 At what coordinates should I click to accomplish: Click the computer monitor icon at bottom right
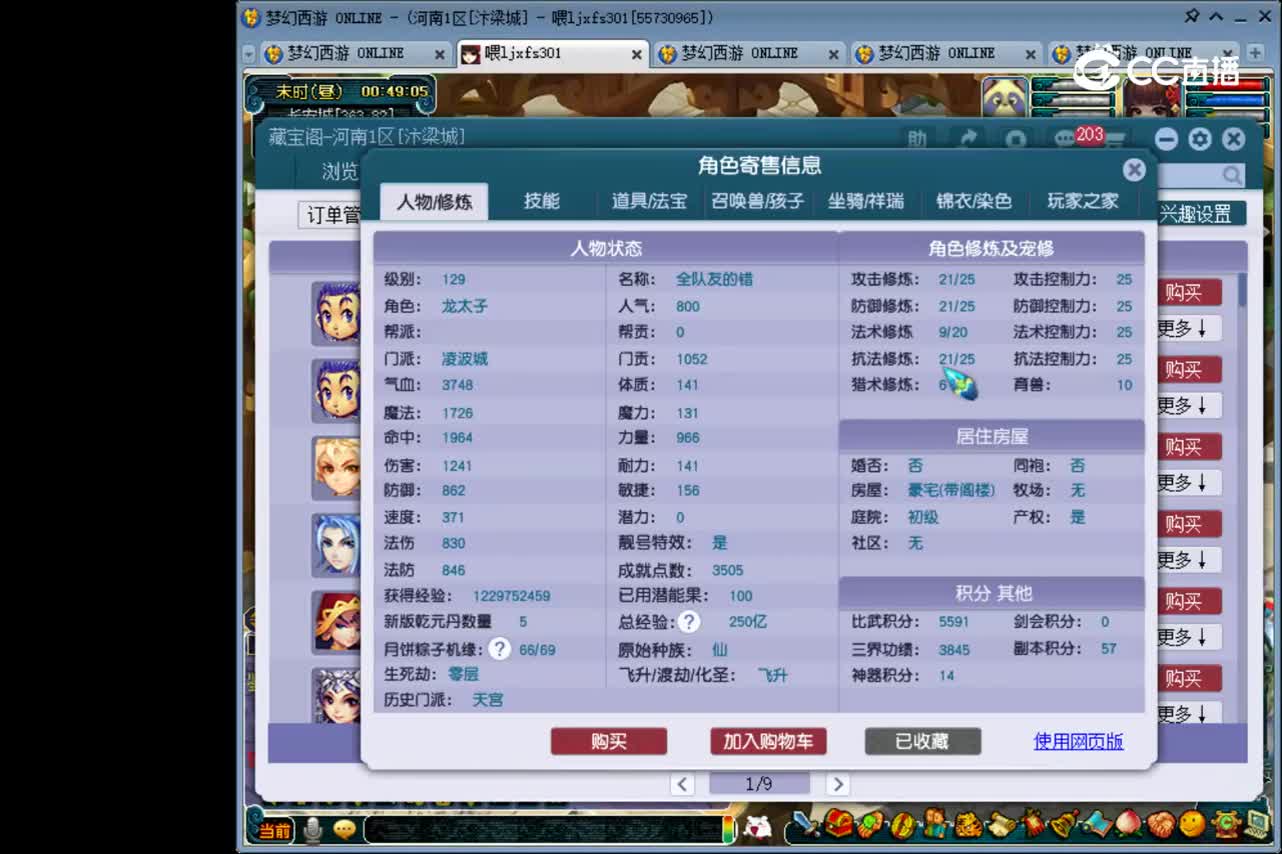point(1257,824)
